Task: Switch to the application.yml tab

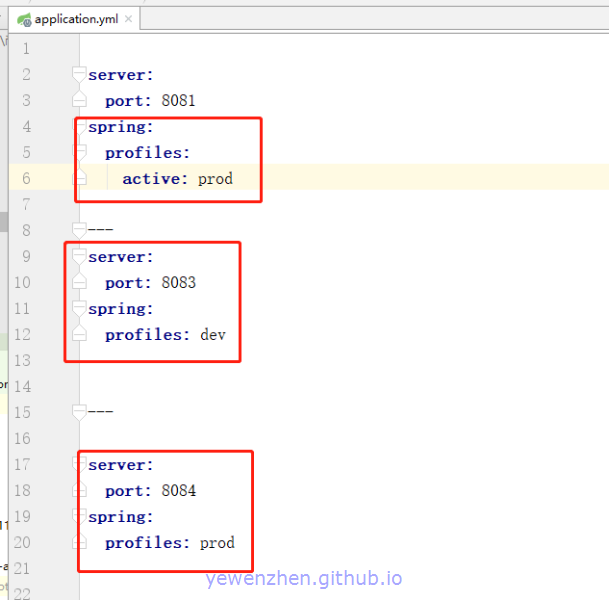Action: (x=76, y=19)
